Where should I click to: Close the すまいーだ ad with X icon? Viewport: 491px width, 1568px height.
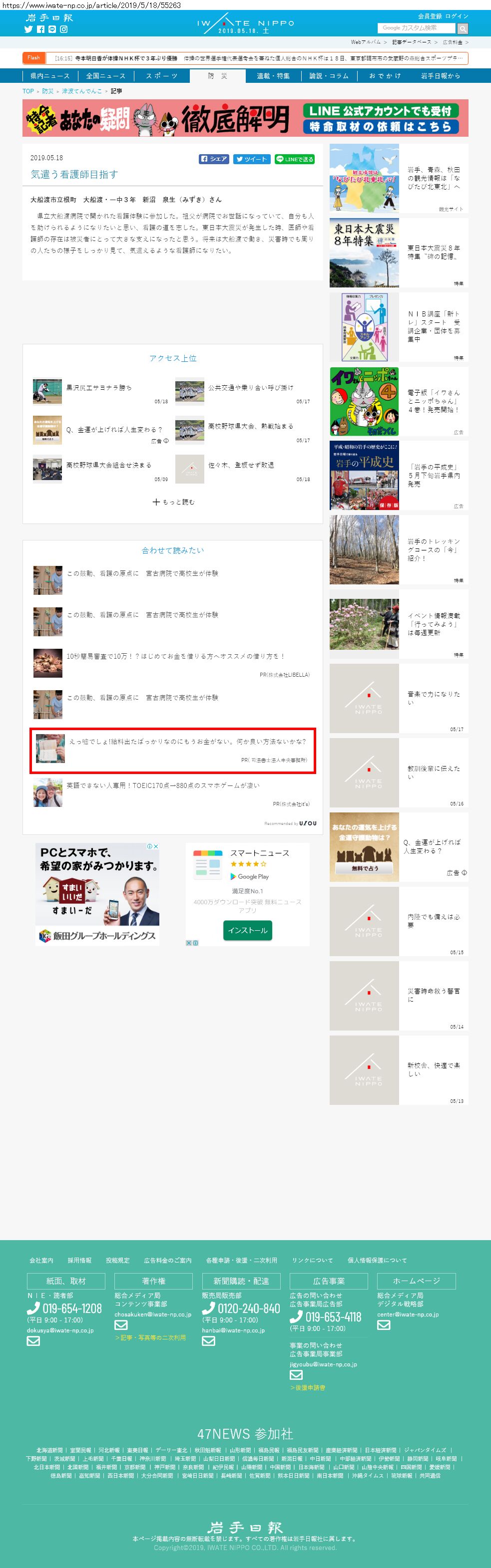tap(155, 846)
